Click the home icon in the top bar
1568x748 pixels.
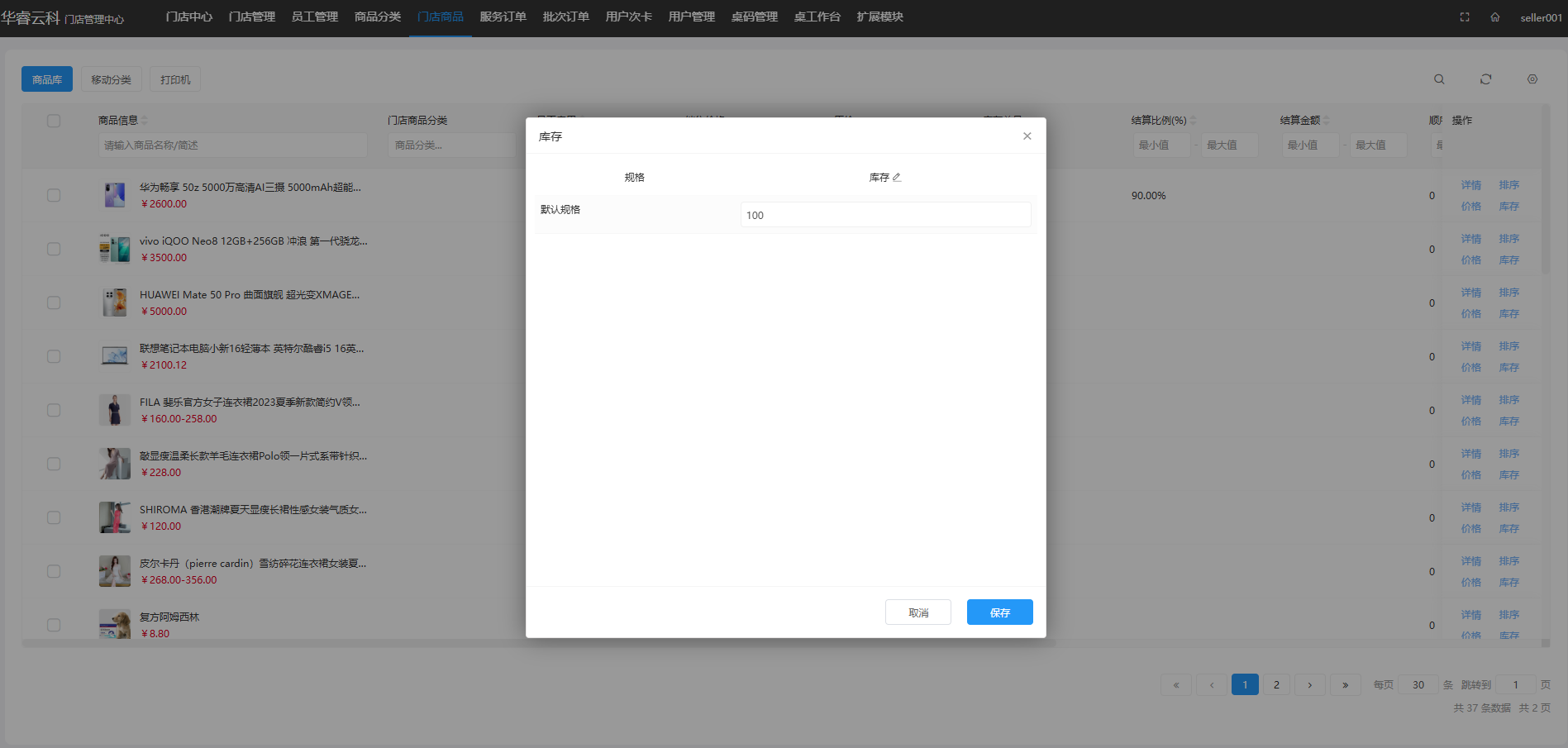point(1494,17)
